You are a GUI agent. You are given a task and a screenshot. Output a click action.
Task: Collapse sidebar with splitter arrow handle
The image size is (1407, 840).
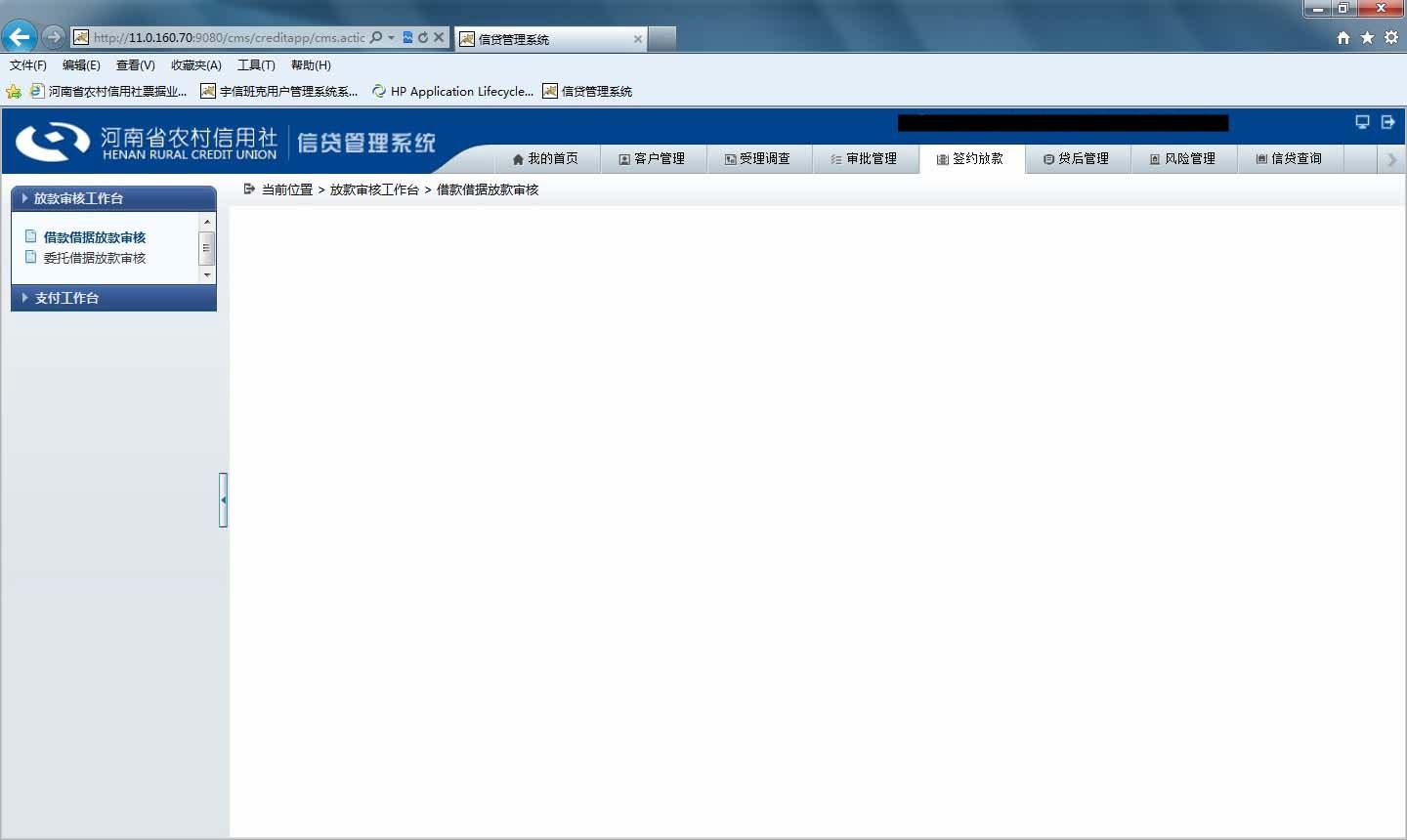coord(223,500)
